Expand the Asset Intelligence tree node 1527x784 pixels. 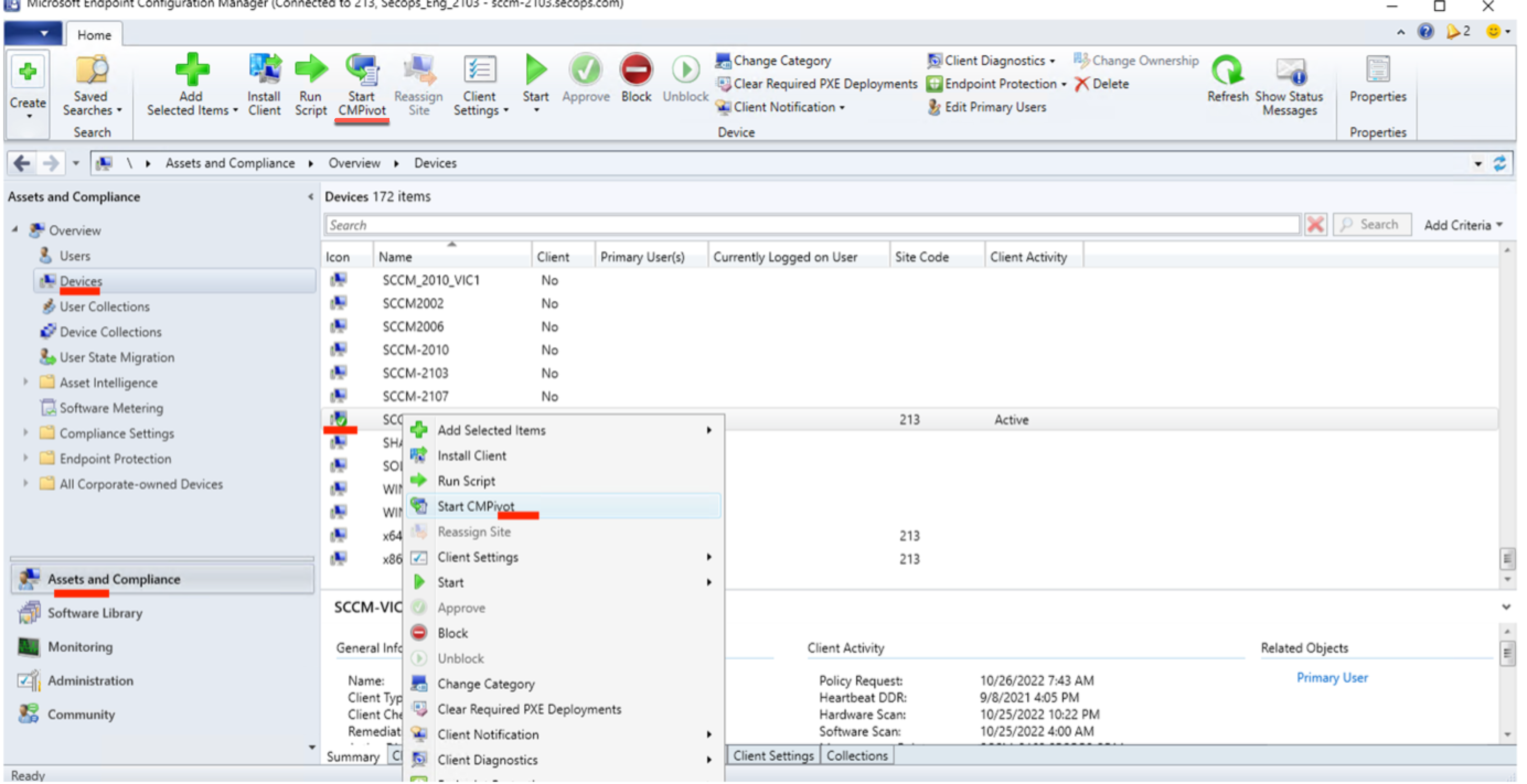[x=25, y=382]
